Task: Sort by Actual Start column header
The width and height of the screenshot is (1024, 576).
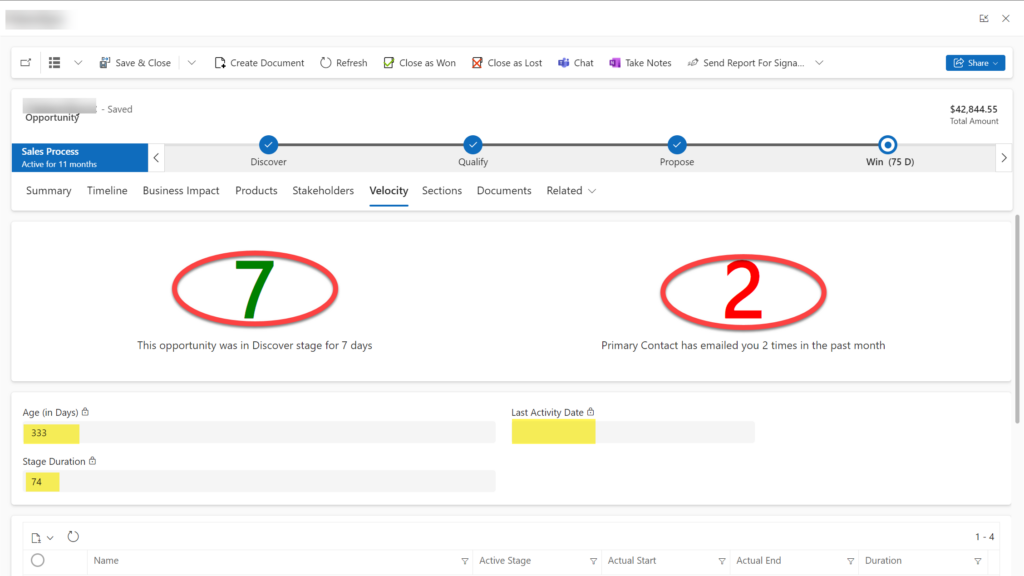Action: tap(632, 560)
